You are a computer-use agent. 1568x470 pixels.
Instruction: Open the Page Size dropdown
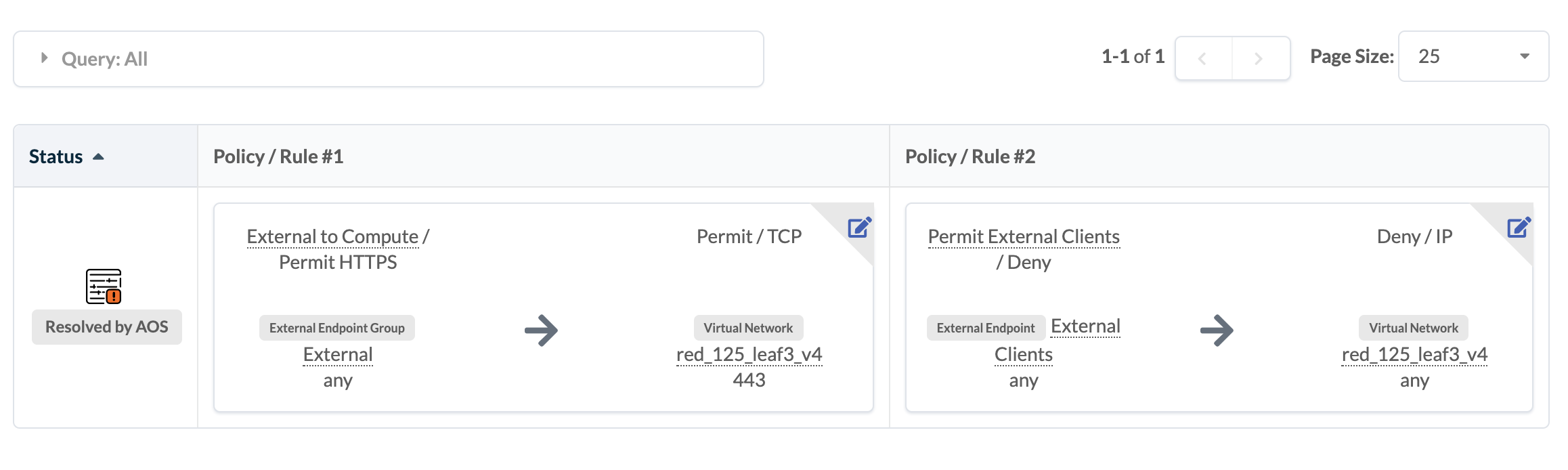click(x=1473, y=57)
